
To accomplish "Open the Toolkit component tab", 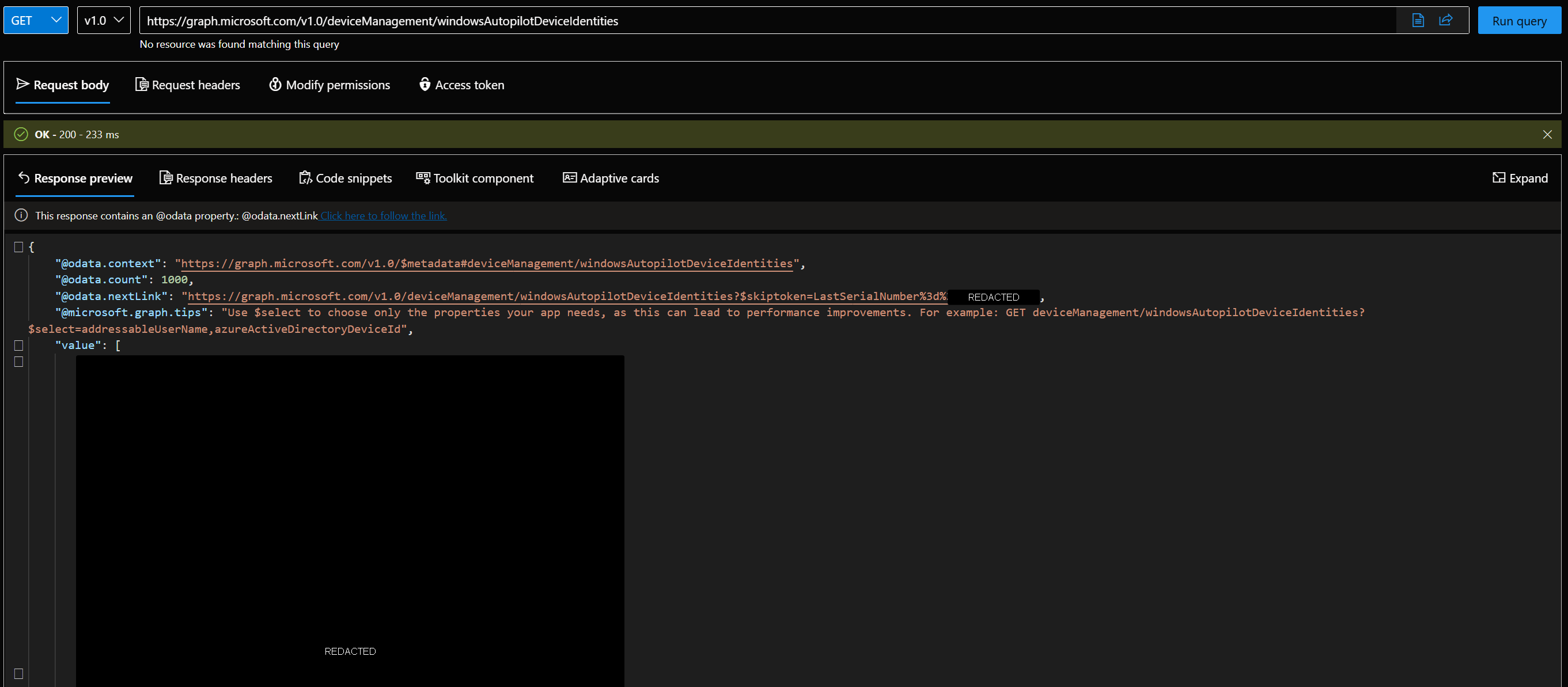I will tap(475, 179).
